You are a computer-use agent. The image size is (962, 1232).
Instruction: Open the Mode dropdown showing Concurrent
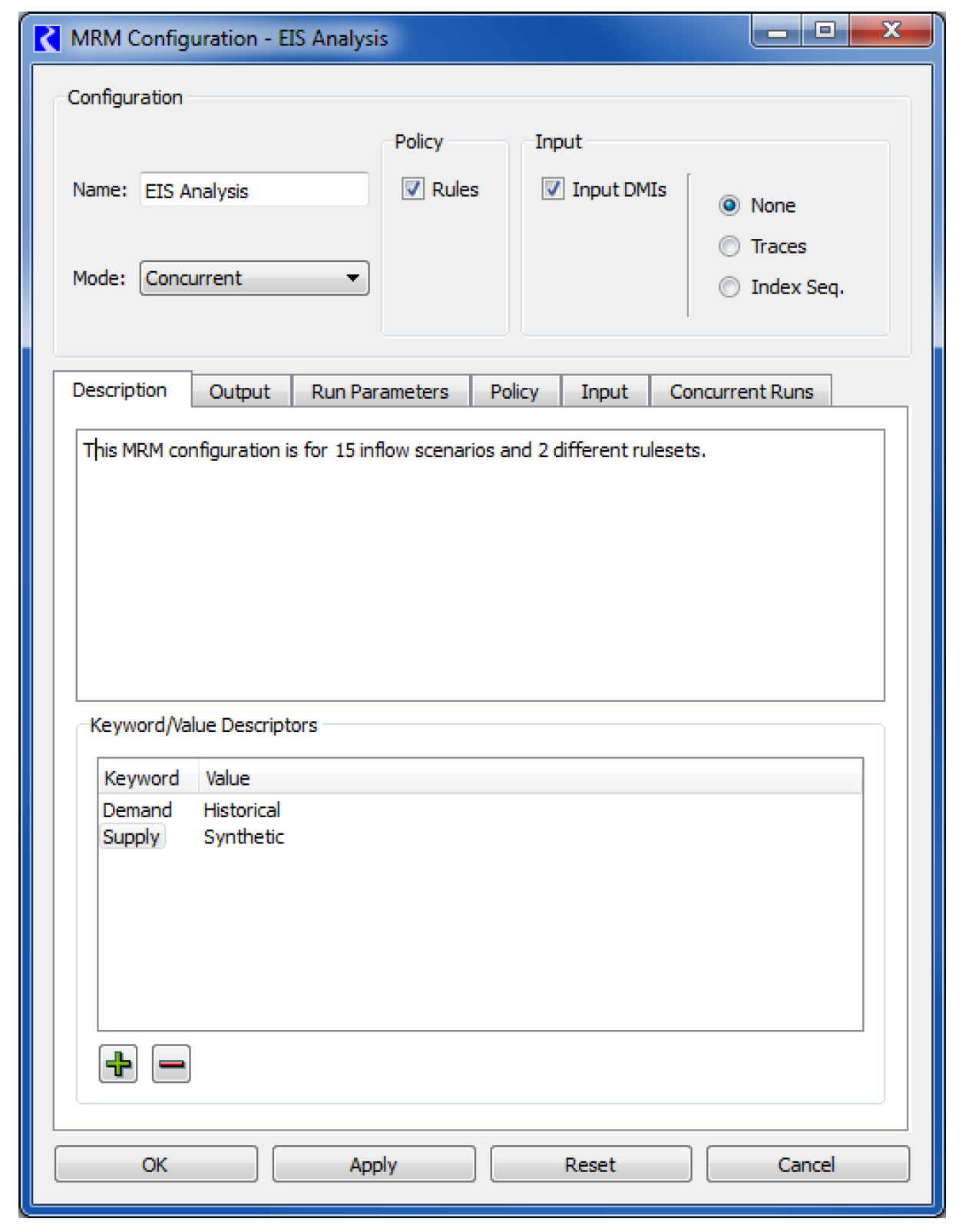pos(254,278)
